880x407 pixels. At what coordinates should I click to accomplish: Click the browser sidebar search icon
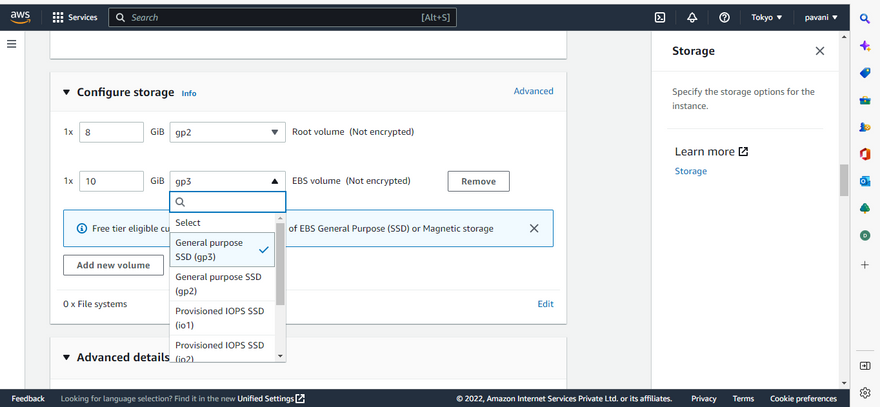point(865,18)
